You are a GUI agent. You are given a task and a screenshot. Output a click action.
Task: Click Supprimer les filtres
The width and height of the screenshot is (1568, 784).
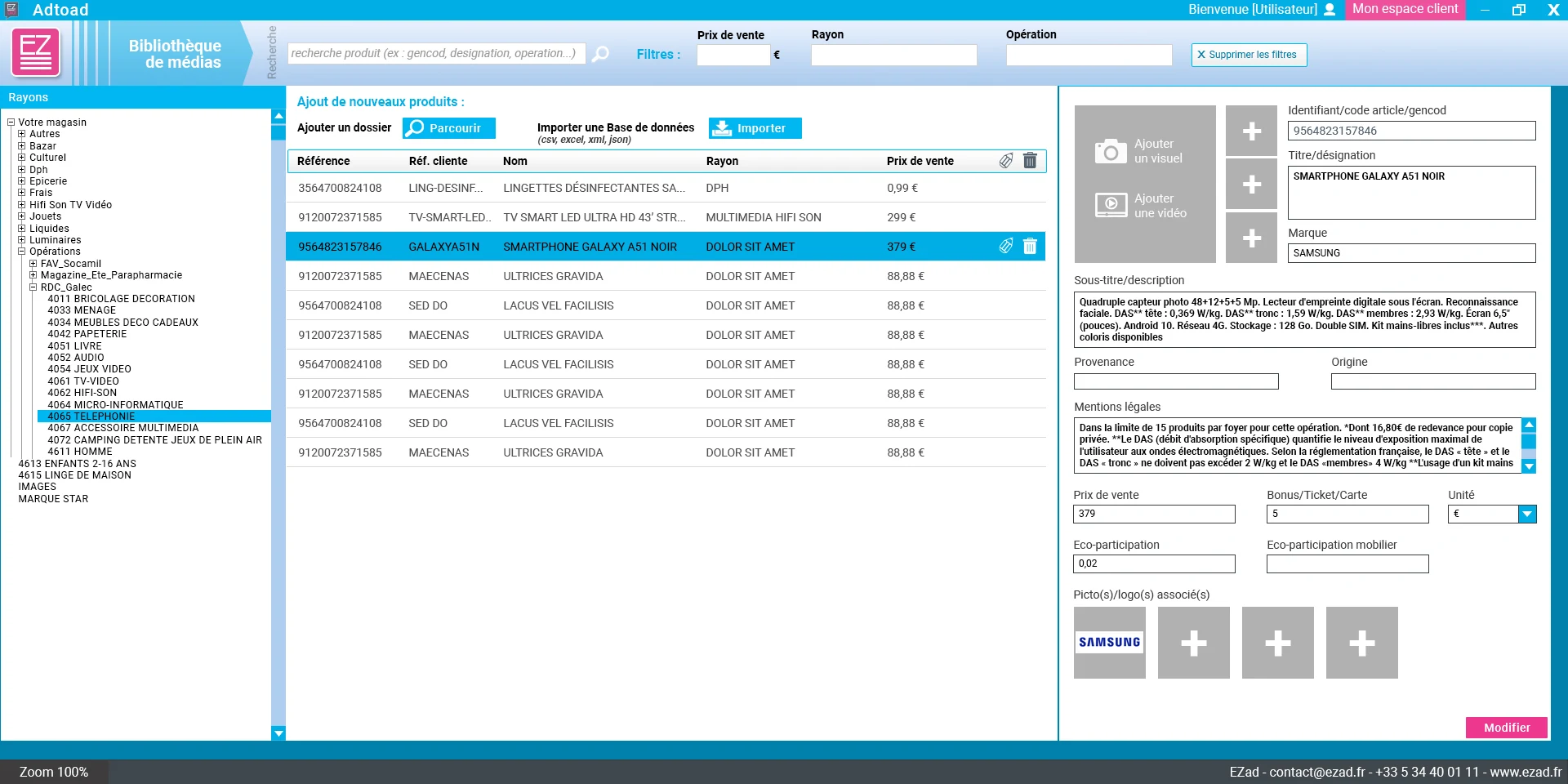1249,55
